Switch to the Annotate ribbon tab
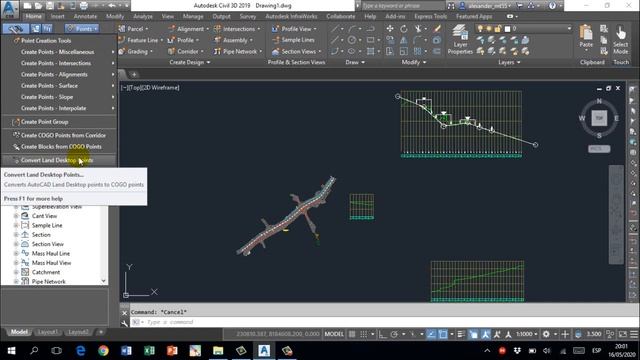The image size is (640, 360). (x=85, y=16)
